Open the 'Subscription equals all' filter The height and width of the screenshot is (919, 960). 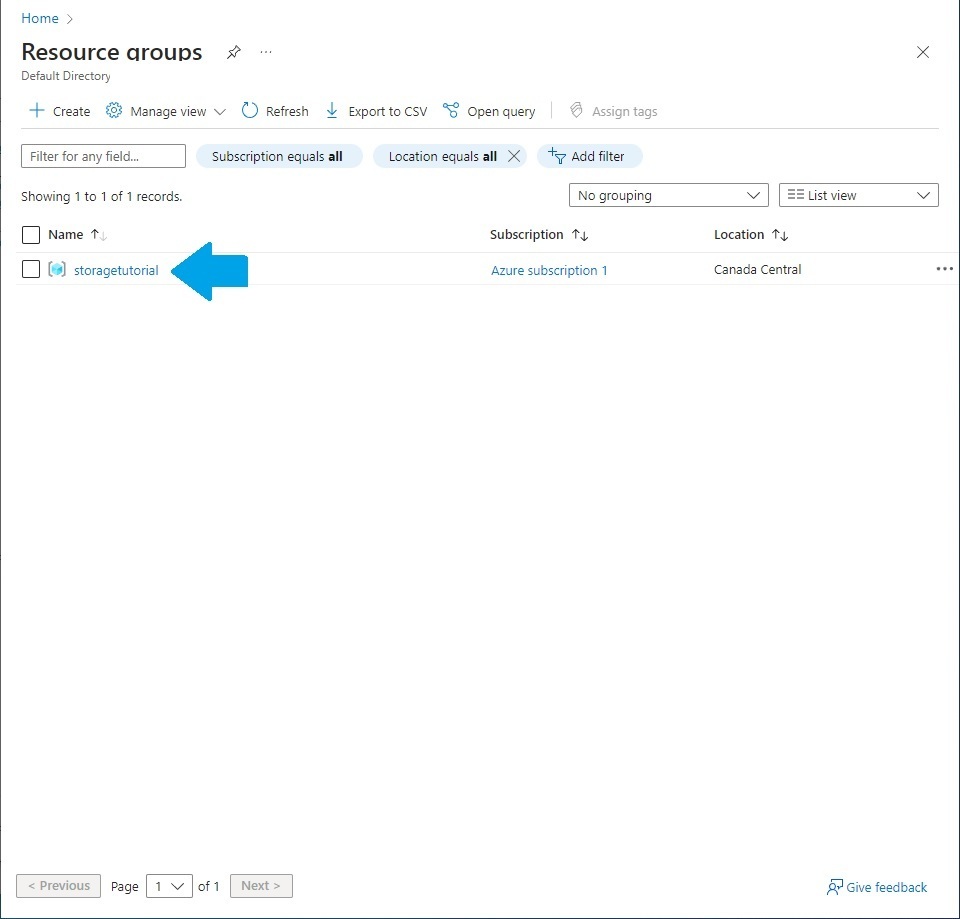pyautogui.click(x=279, y=156)
